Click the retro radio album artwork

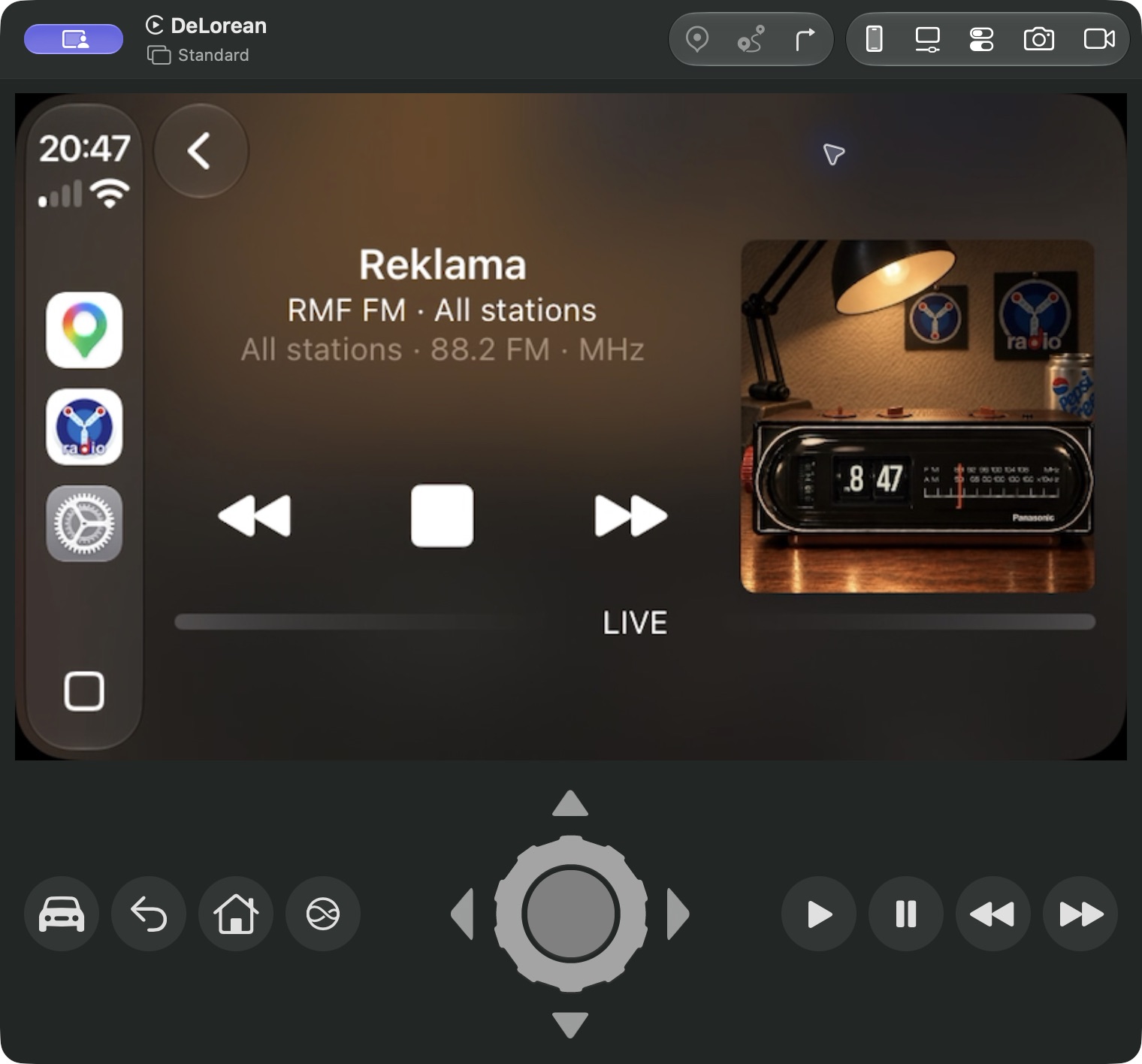coord(917,416)
